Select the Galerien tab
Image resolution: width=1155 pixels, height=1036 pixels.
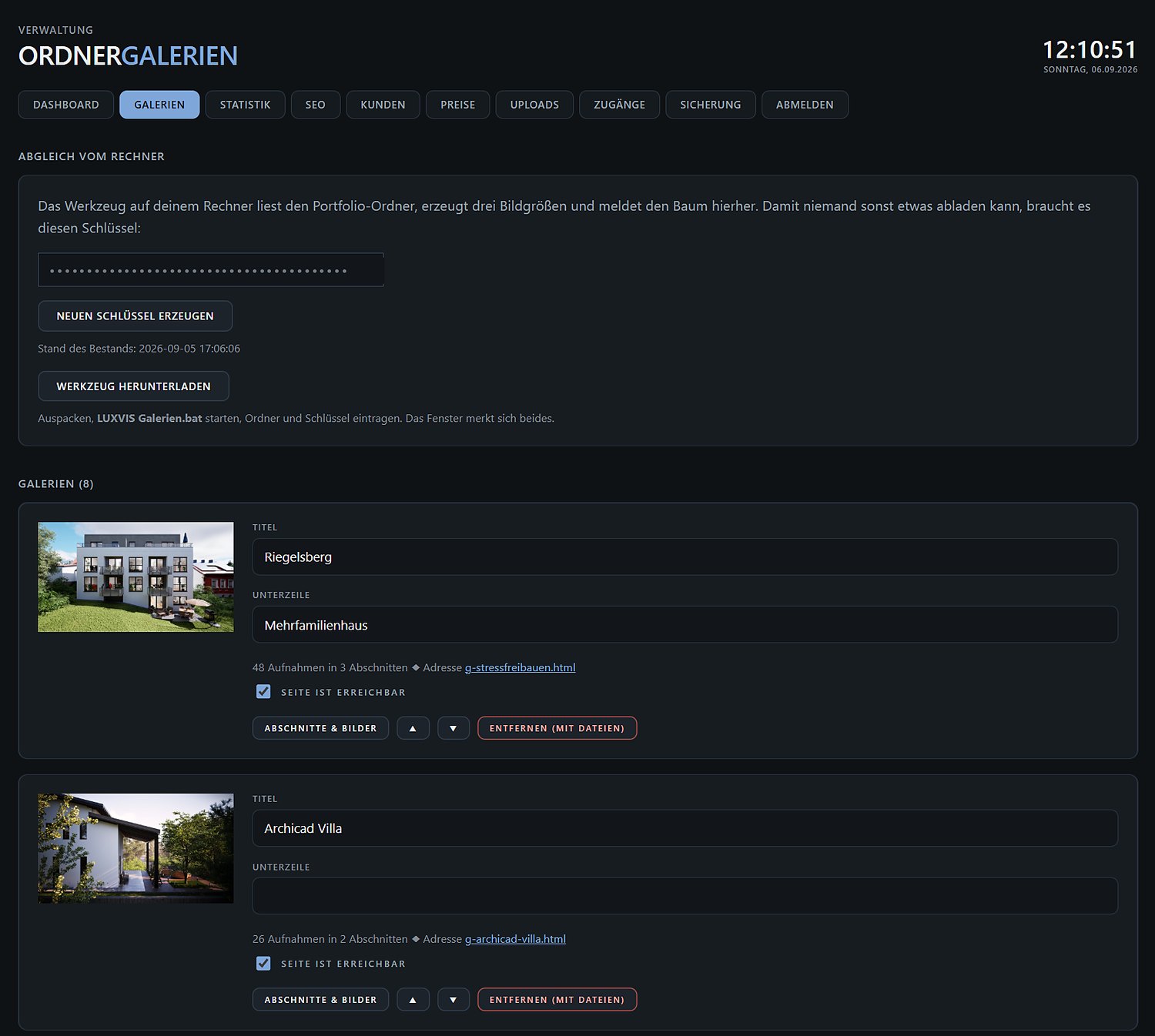159,105
